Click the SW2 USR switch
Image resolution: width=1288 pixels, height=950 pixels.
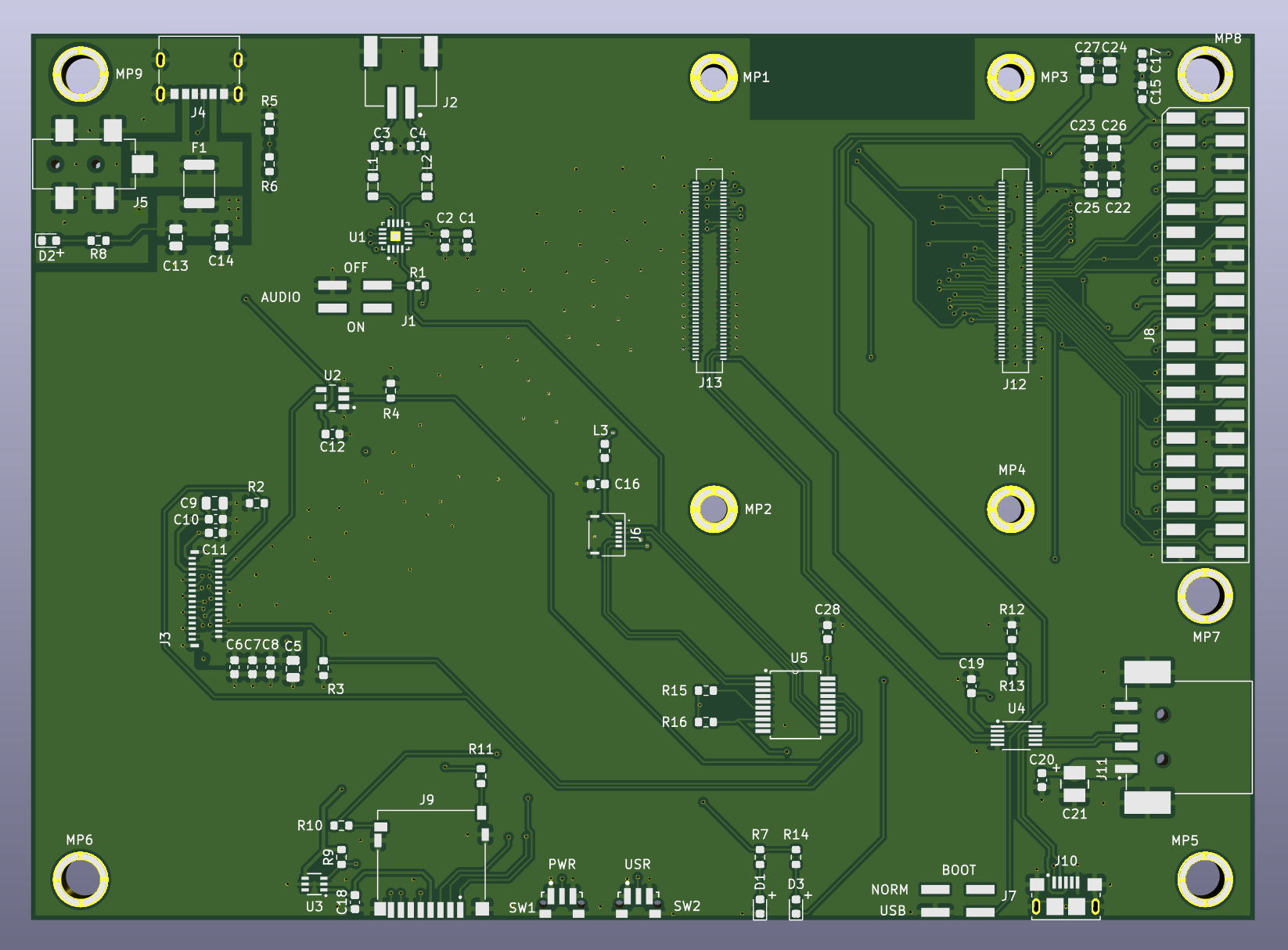tap(638, 898)
